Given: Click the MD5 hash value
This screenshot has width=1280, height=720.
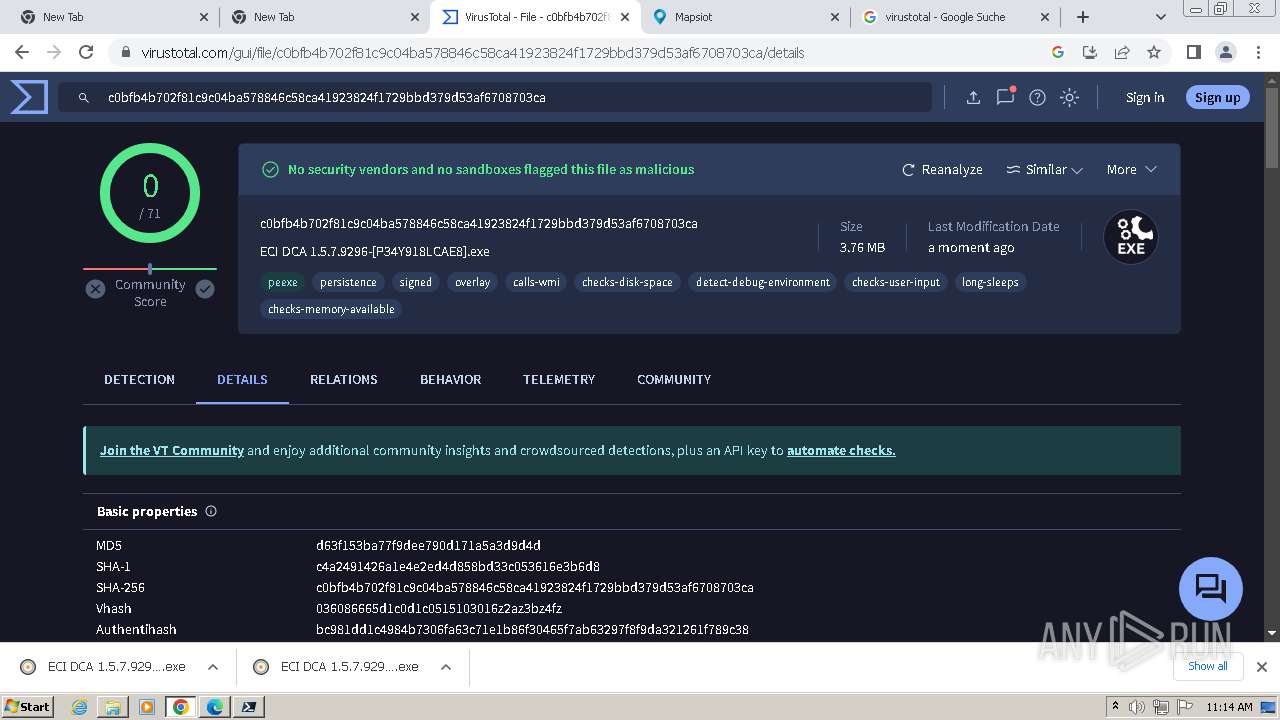Looking at the screenshot, I should (428, 545).
